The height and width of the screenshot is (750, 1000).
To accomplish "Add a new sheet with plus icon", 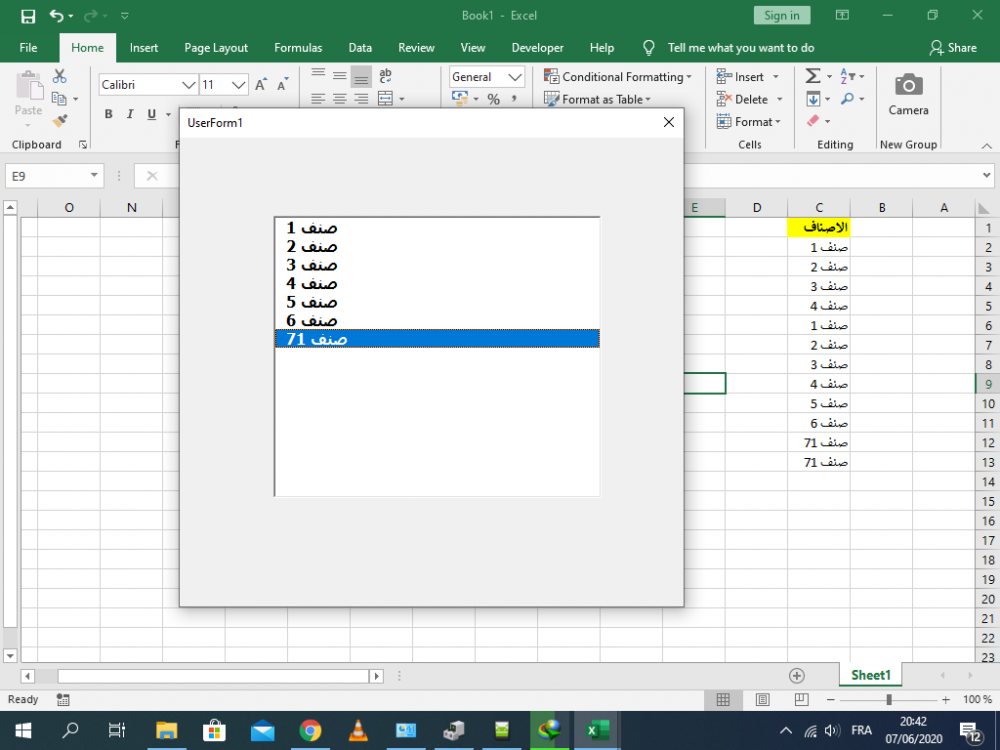I will point(797,676).
